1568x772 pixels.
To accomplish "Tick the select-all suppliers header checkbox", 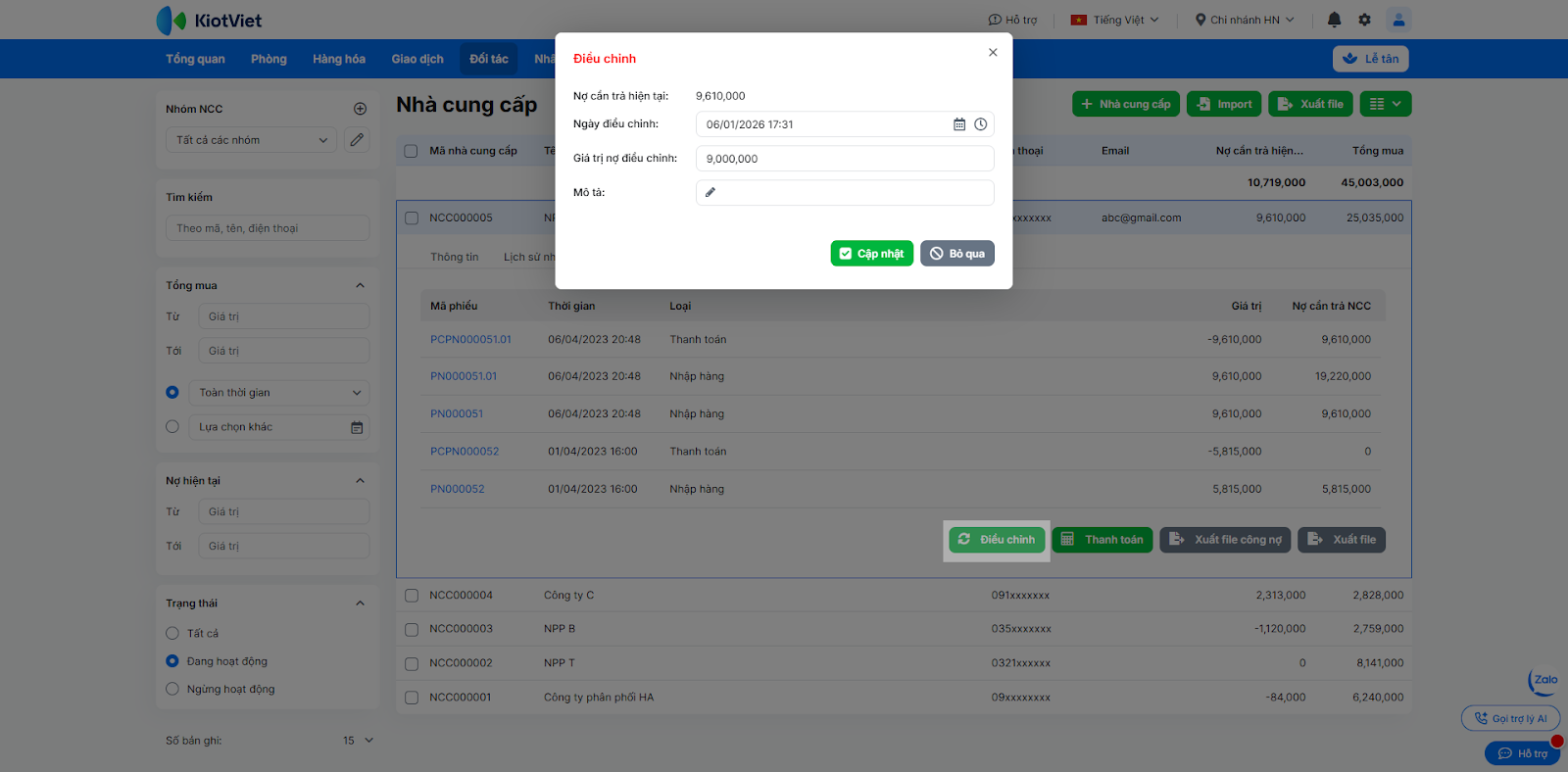I will [x=412, y=151].
